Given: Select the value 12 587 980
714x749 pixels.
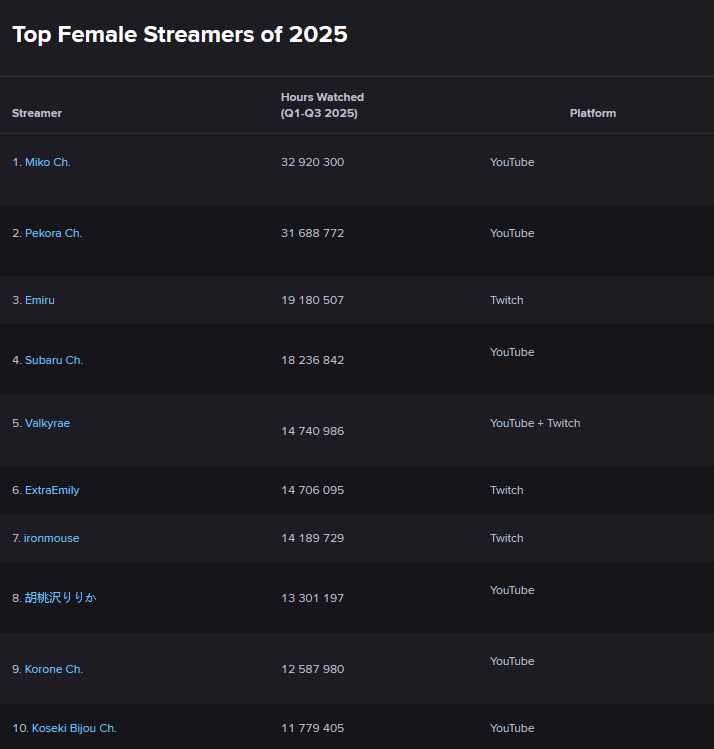Looking at the screenshot, I should (x=312, y=669).
